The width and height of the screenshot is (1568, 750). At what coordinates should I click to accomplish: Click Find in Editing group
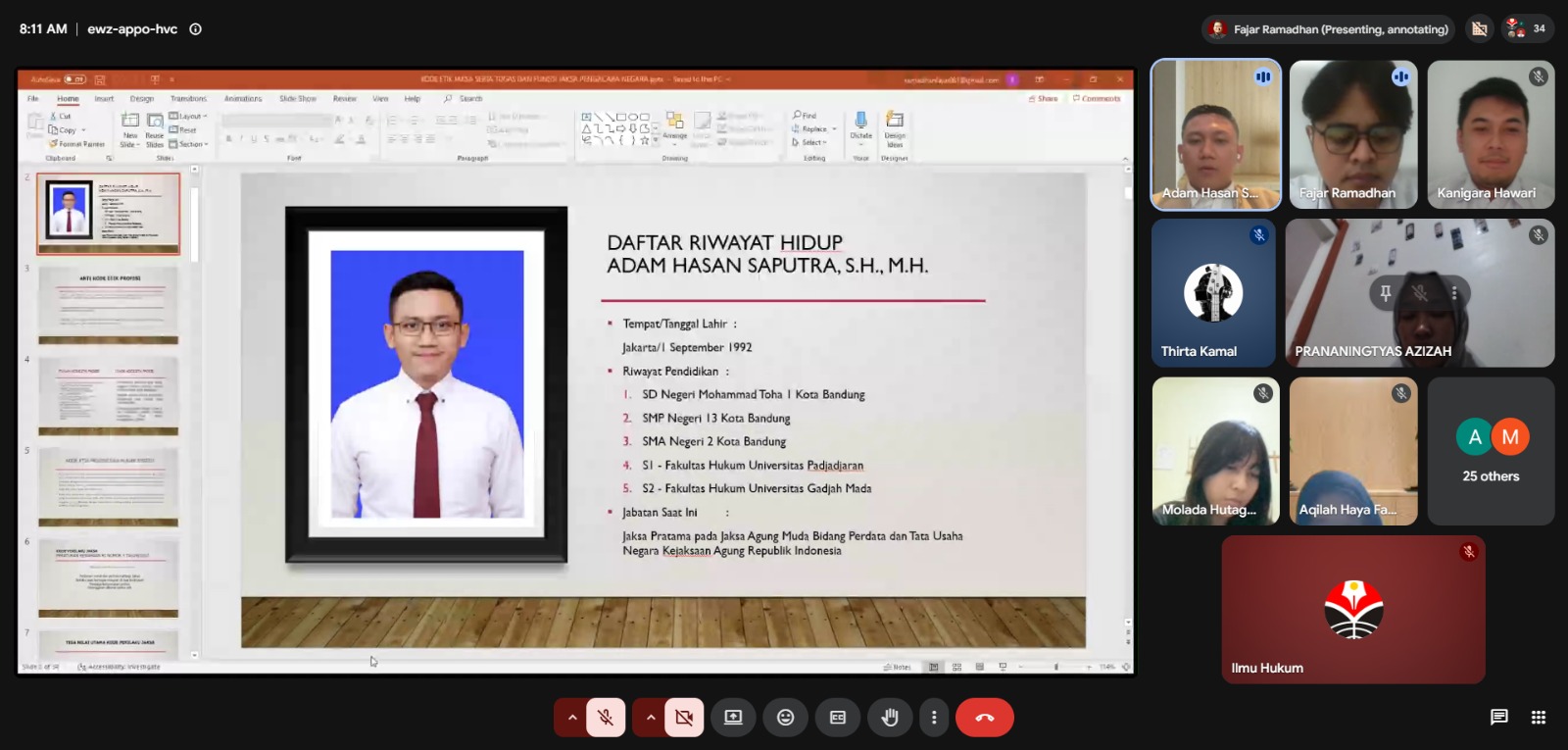805,116
